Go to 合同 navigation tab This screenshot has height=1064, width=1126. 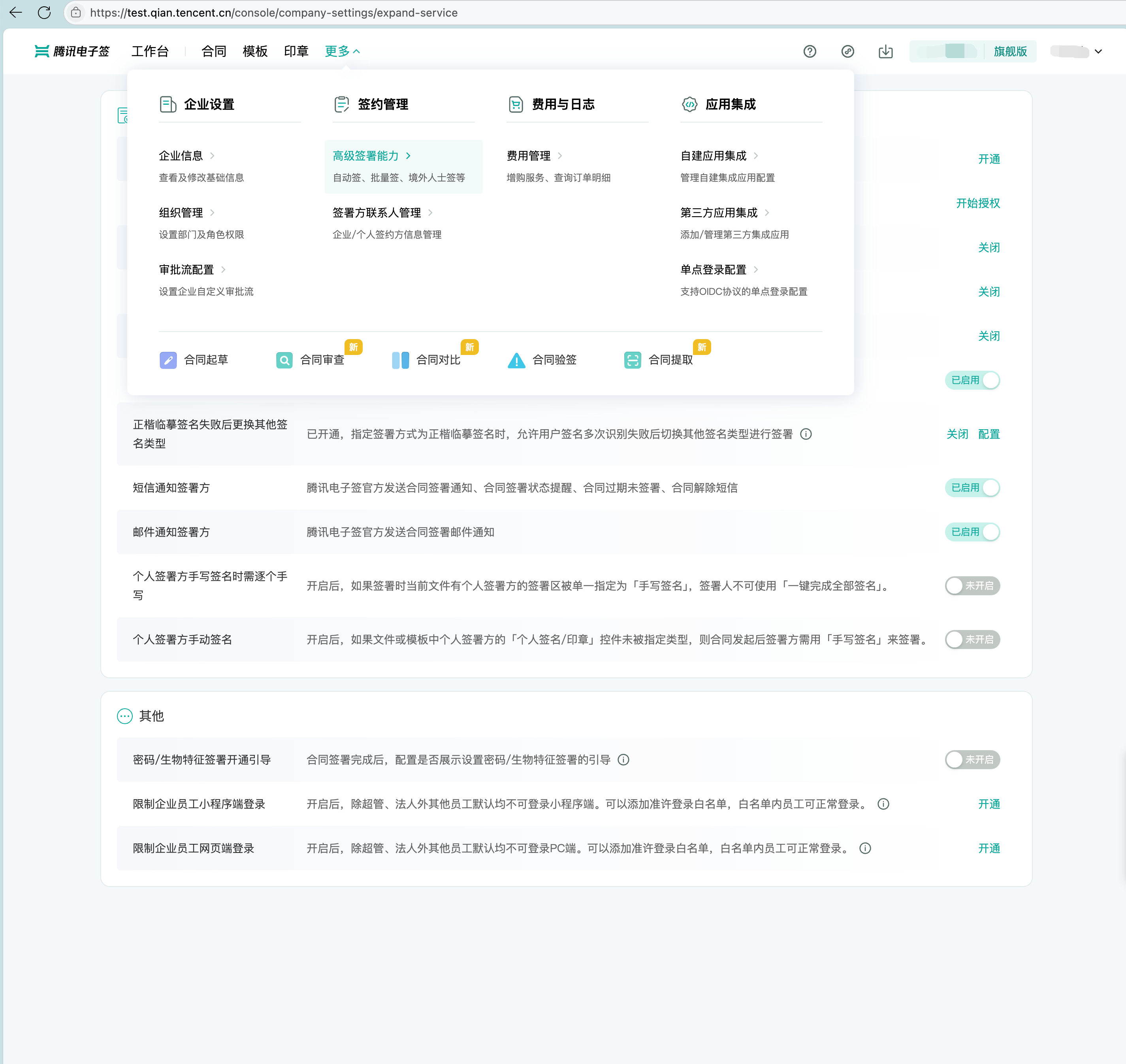[214, 52]
